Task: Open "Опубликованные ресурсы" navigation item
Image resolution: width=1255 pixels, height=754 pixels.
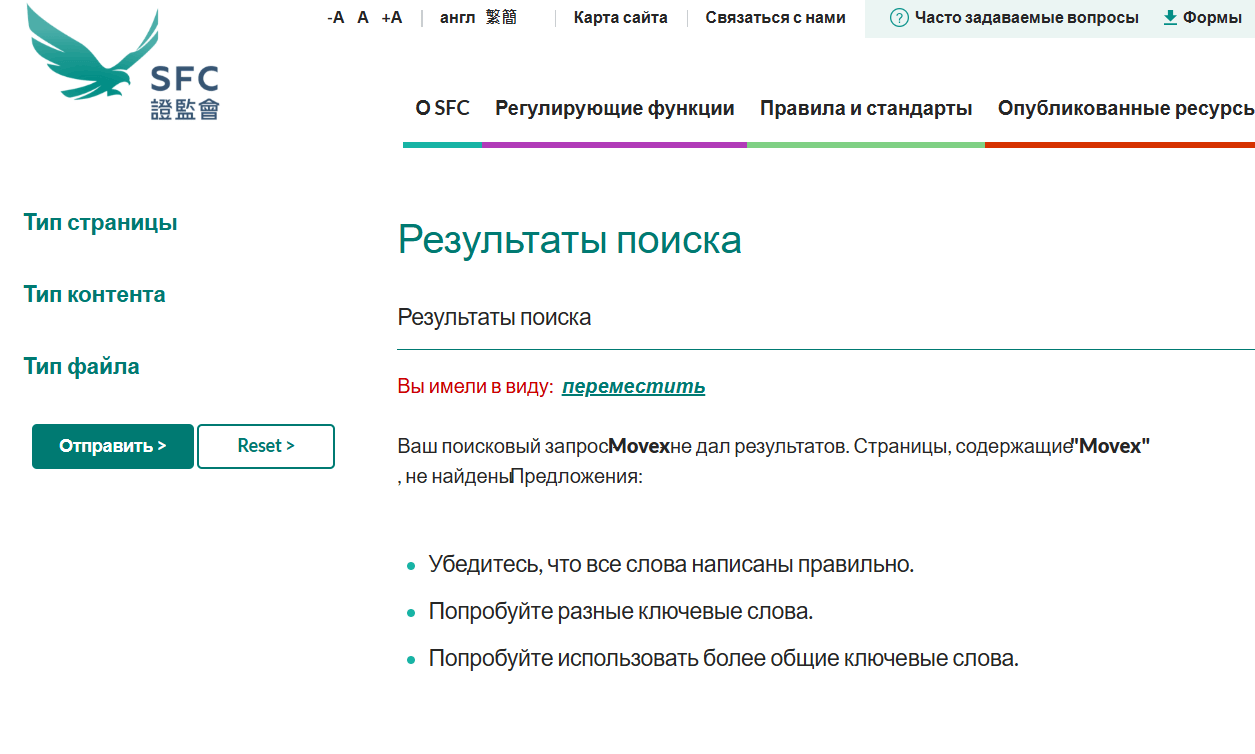Action: pyautogui.click(x=1120, y=108)
